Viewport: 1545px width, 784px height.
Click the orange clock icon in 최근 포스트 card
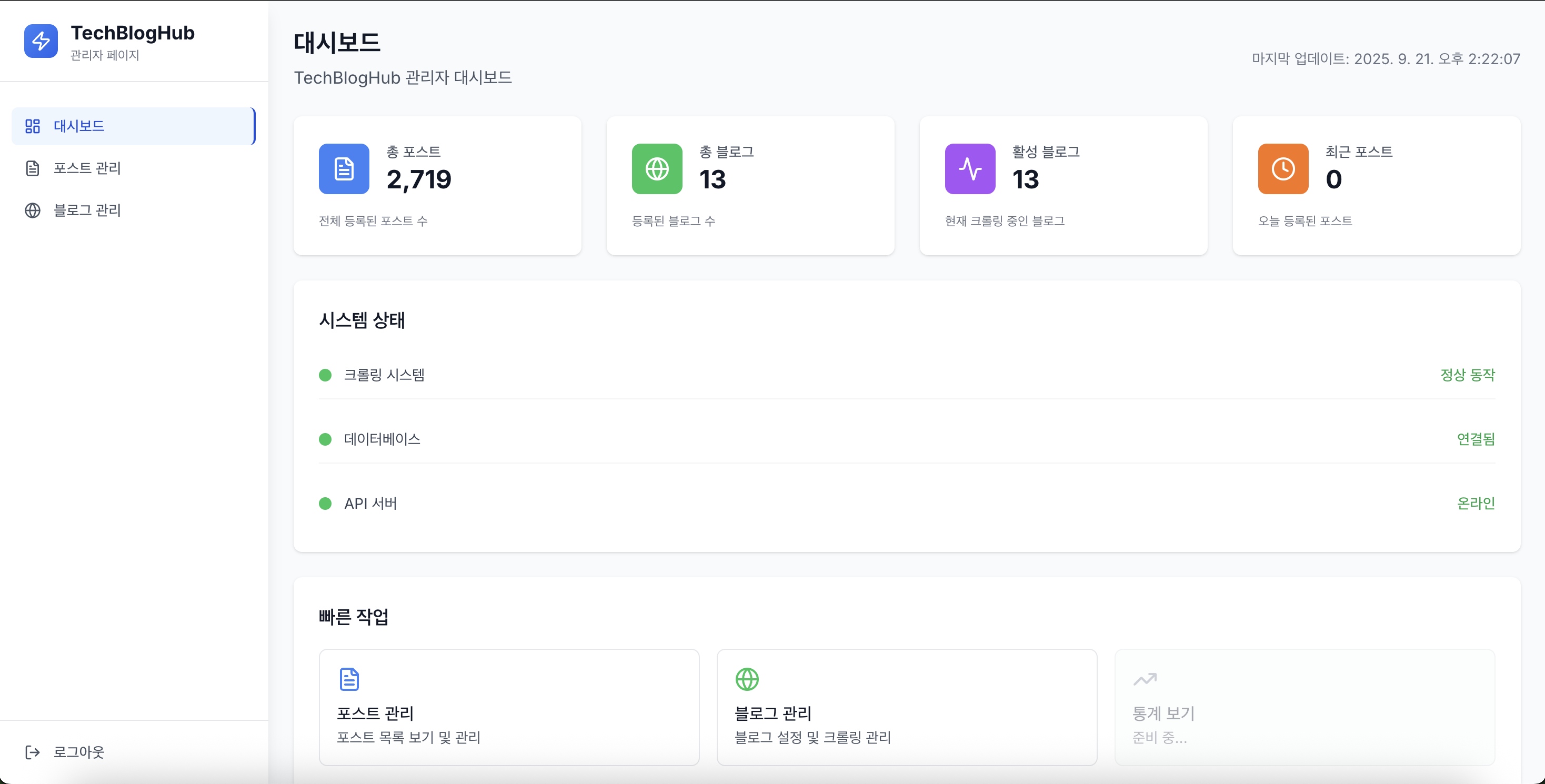(x=1283, y=168)
